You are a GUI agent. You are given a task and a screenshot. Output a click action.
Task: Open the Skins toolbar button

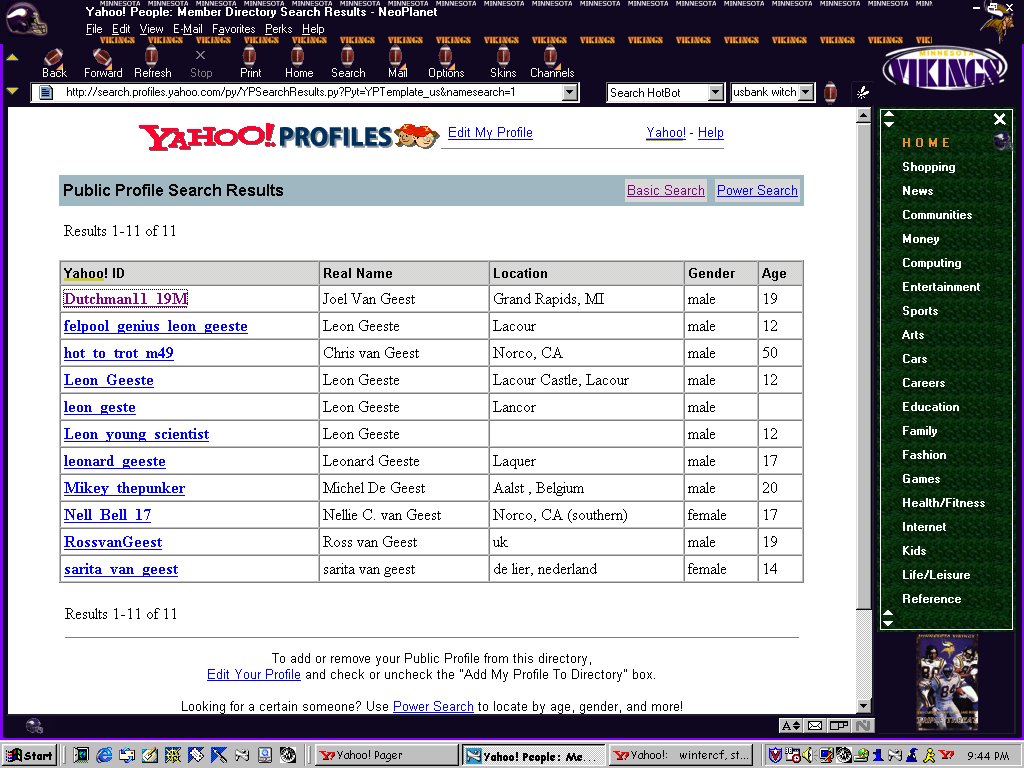click(x=503, y=63)
